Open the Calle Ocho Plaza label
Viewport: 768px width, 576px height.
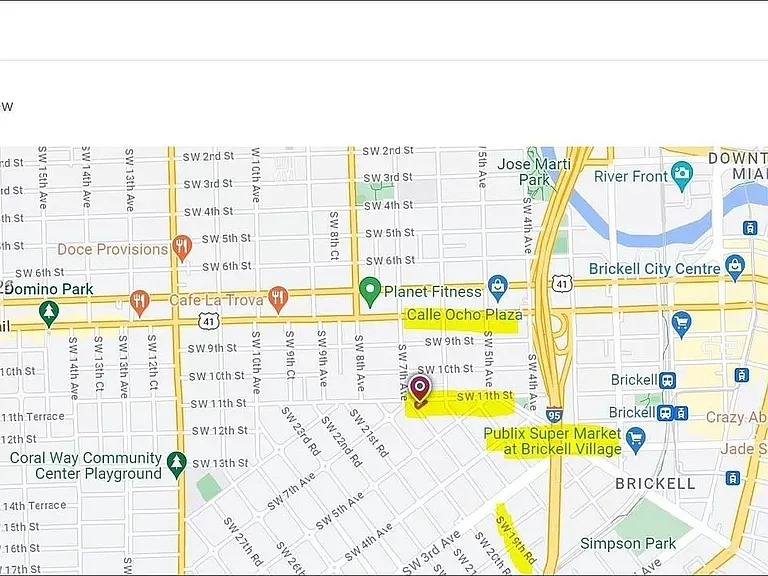point(464,315)
